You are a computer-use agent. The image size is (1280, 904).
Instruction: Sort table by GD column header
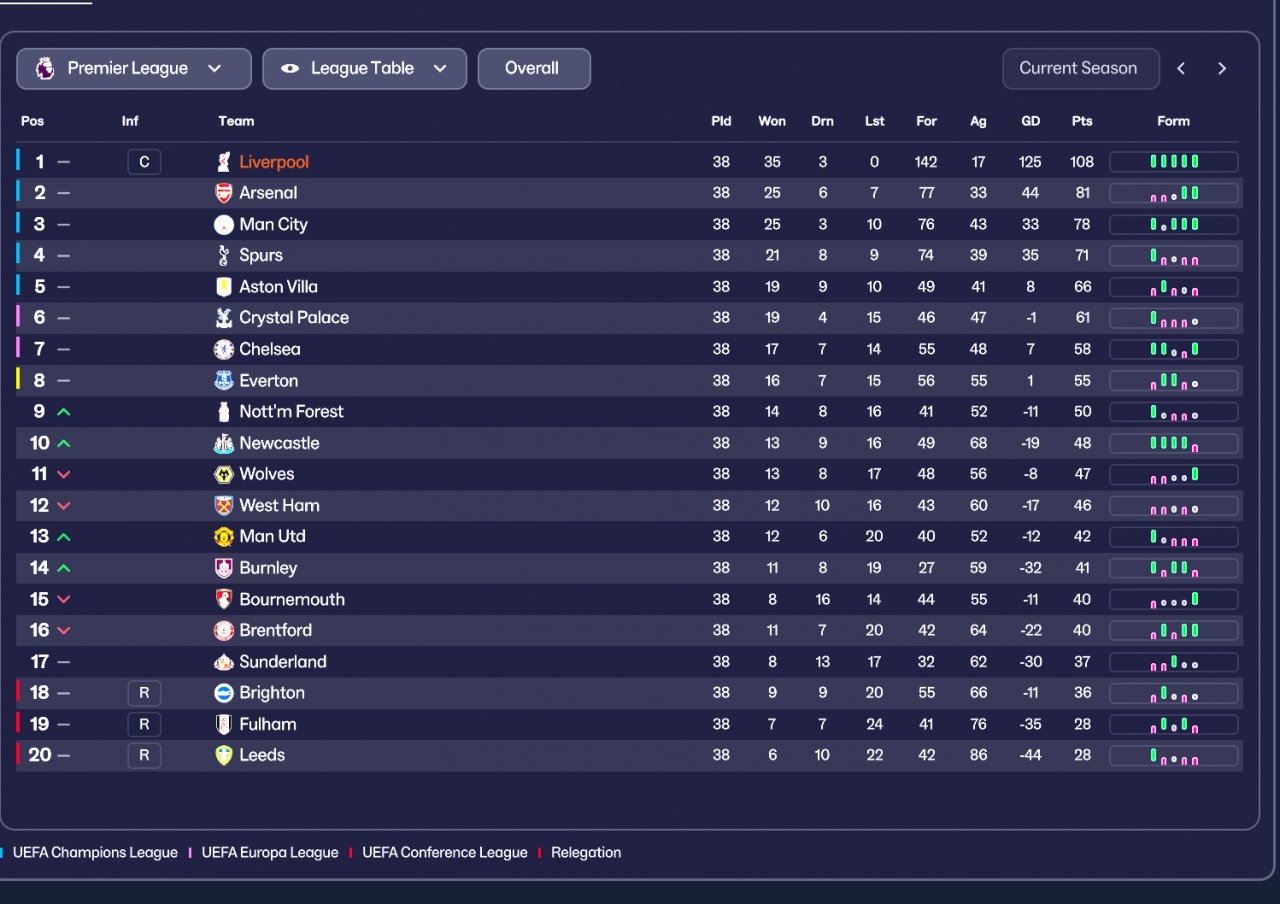point(1030,121)
